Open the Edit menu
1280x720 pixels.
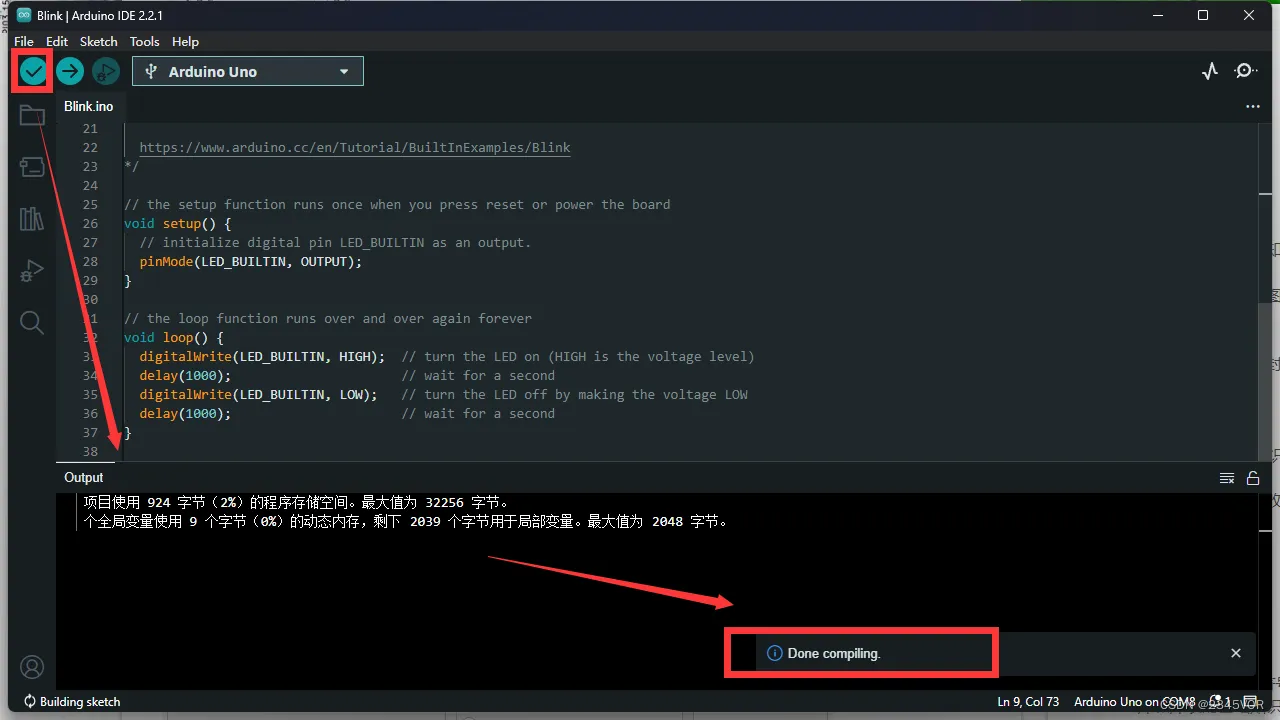click(57, 41)
